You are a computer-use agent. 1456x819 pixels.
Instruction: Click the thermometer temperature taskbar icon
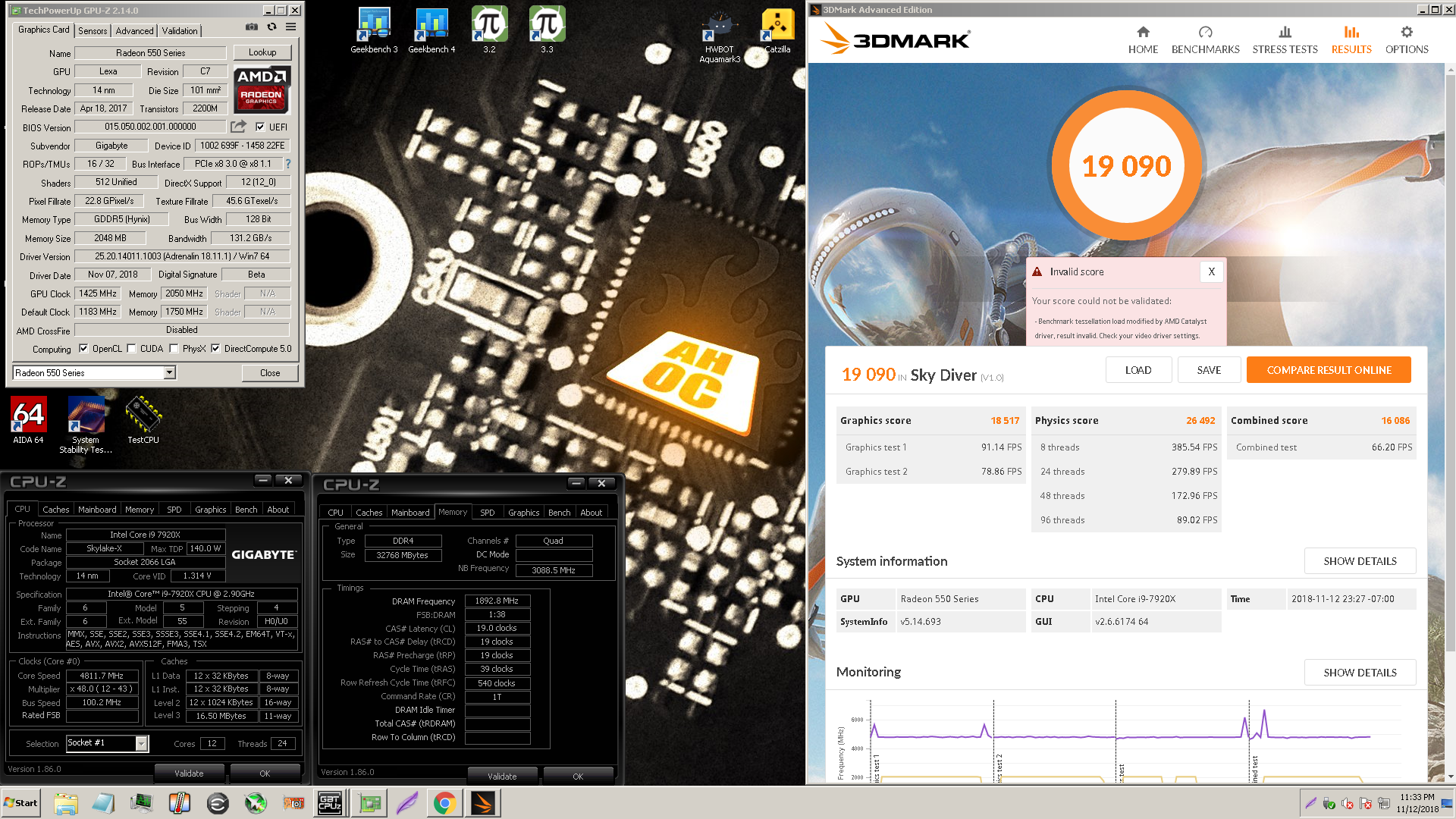[180, 803]
